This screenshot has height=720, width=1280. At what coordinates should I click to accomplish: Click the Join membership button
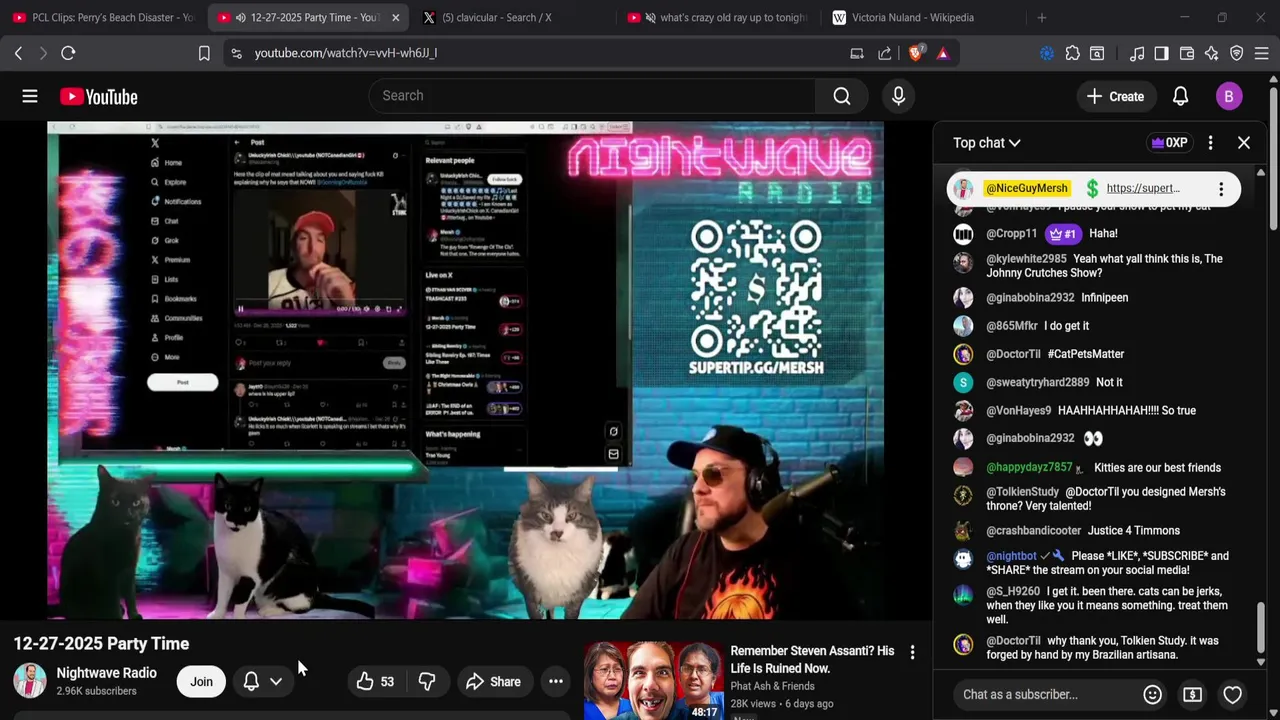pos(201,682)
